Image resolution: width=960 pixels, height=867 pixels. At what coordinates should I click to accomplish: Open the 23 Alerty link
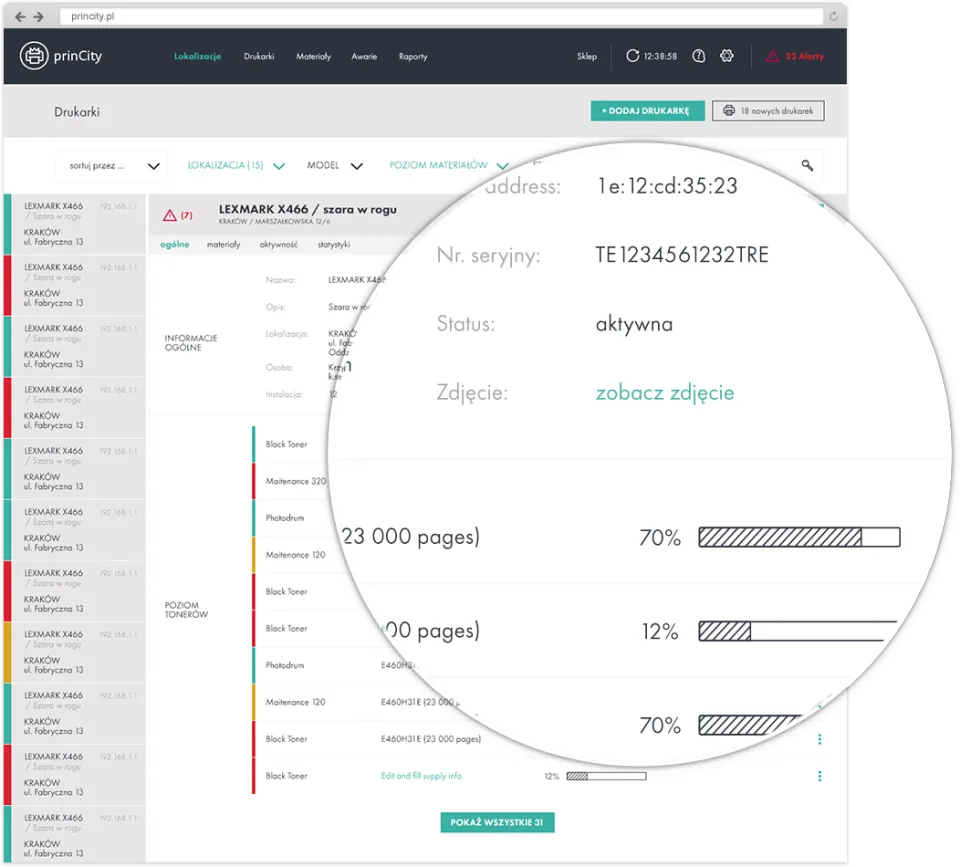pos(804,56)
